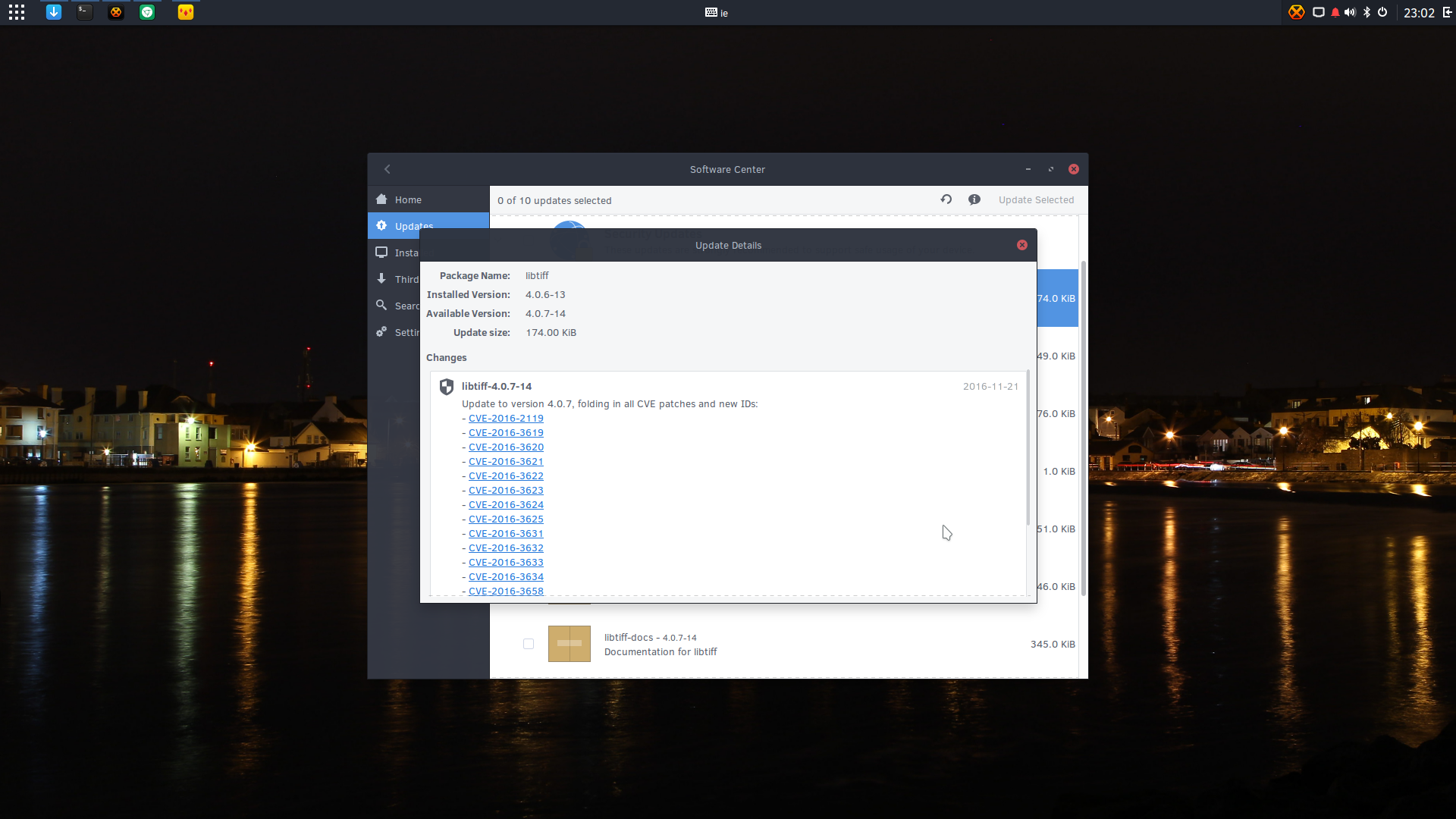The width and height of the screenshot is (1456, 819).
Task: Click the orange hexagon tray icon
Action: pyautogui.click(x=1297, y=12)
